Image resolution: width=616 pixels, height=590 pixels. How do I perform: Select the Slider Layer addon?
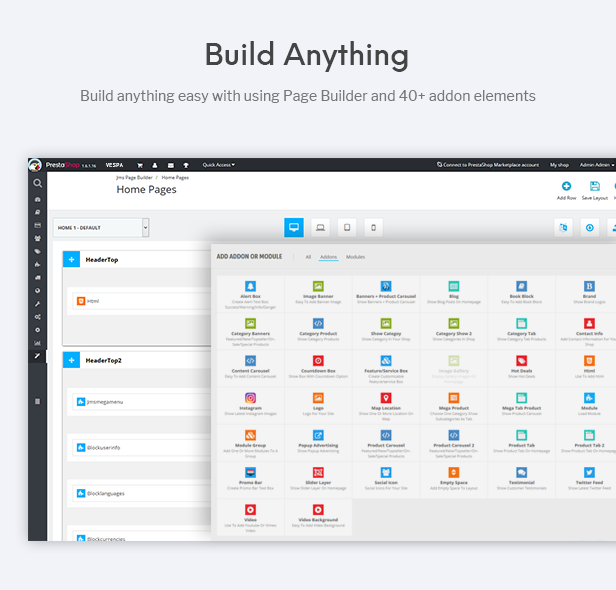coord(318,480)
